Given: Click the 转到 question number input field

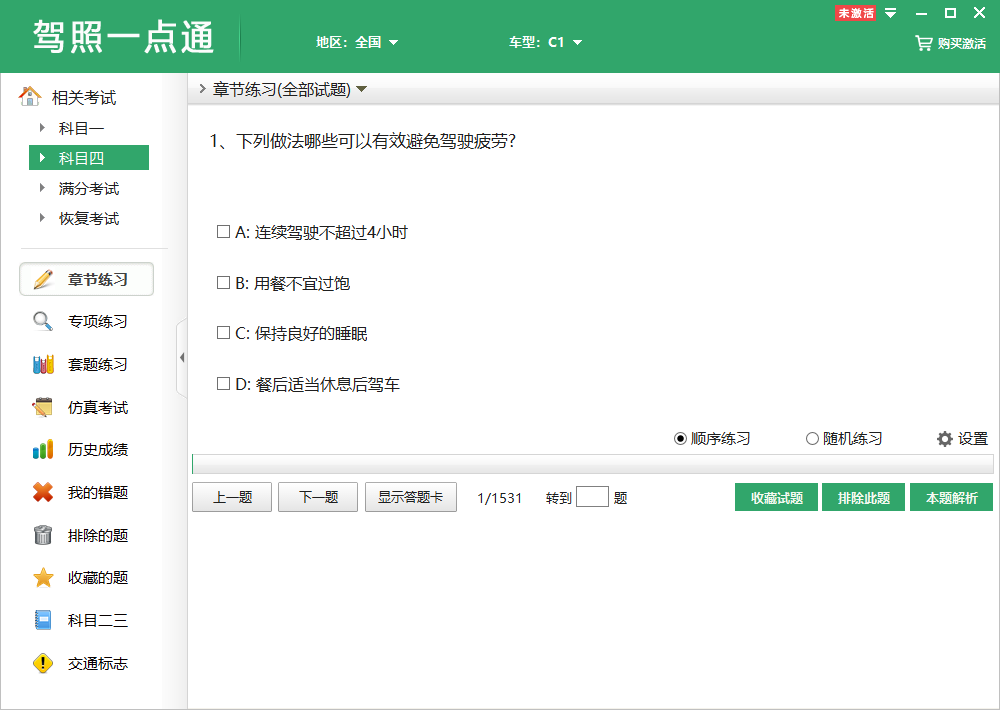Looking at the screenshot, I should (x=593, y=497).
